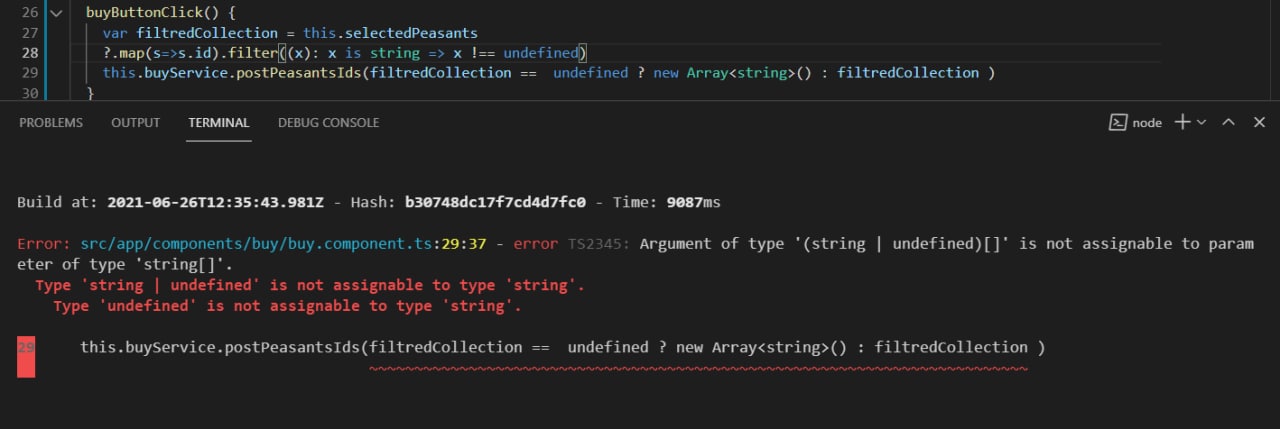1280x429 pixels.
Task: Close the terminal panel
Action: click(1258, 122)
